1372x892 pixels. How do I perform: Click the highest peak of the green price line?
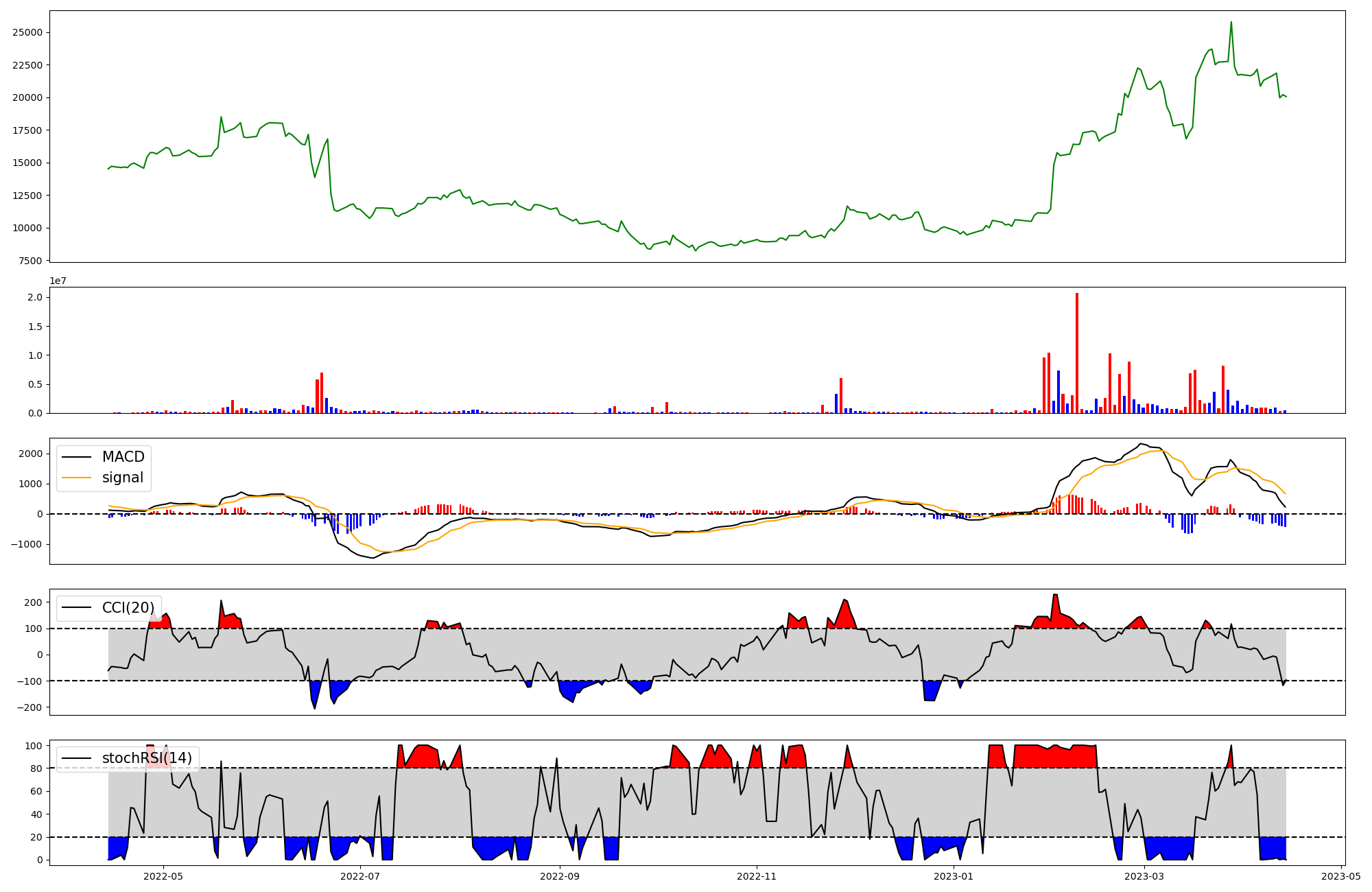pos(1231,23)
